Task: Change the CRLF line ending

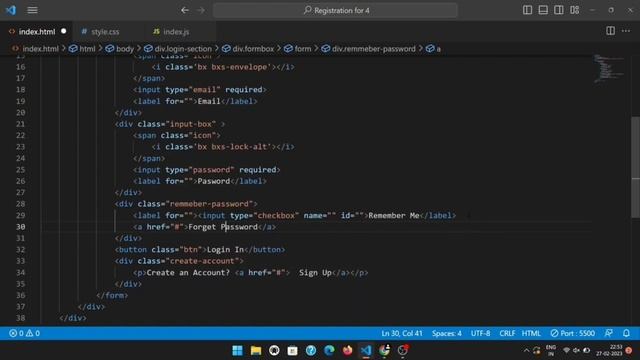Action: (x=507, y=333)
